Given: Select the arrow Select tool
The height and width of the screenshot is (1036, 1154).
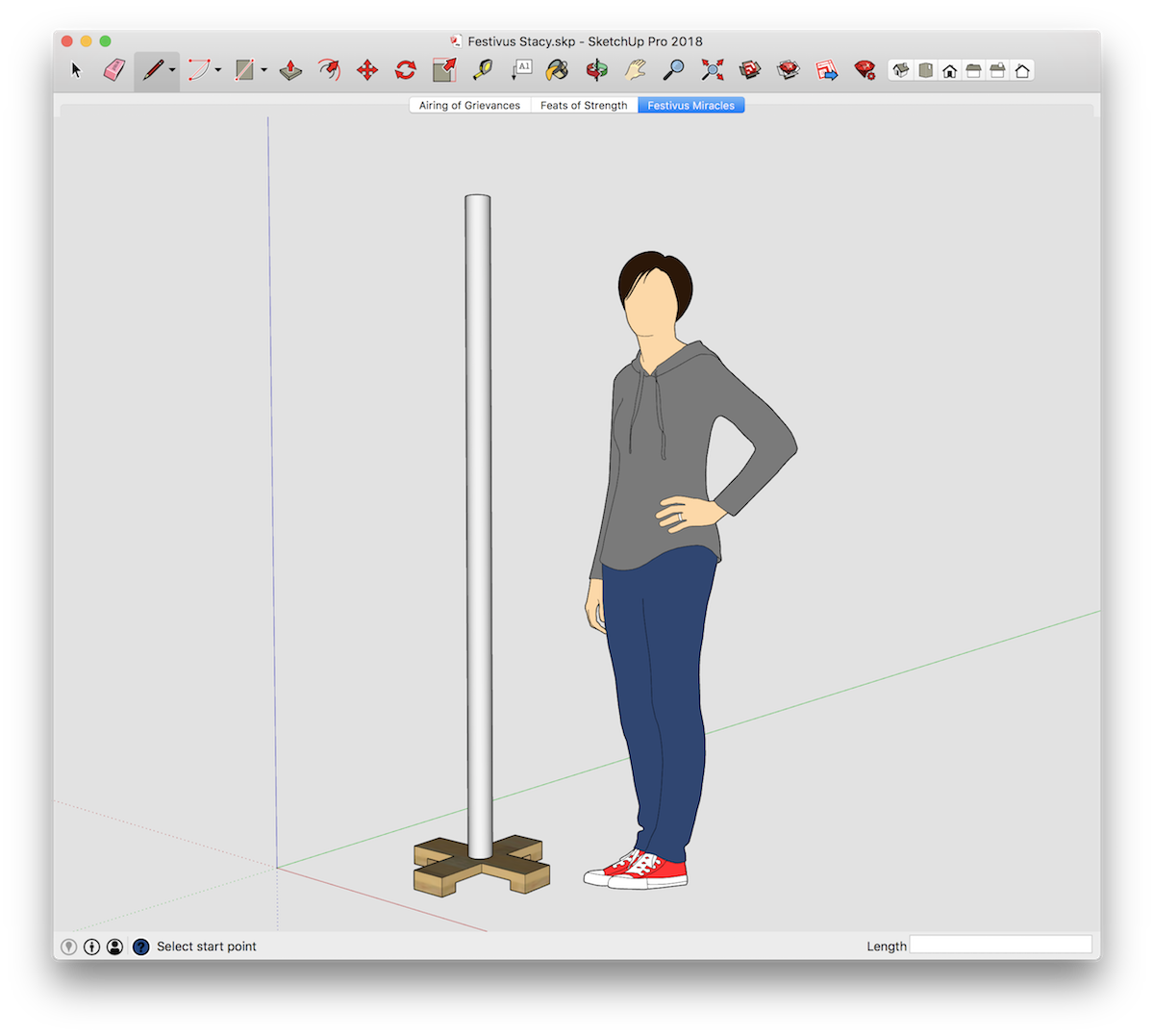Looking at the screenshot, I should (x=75, y=69).
